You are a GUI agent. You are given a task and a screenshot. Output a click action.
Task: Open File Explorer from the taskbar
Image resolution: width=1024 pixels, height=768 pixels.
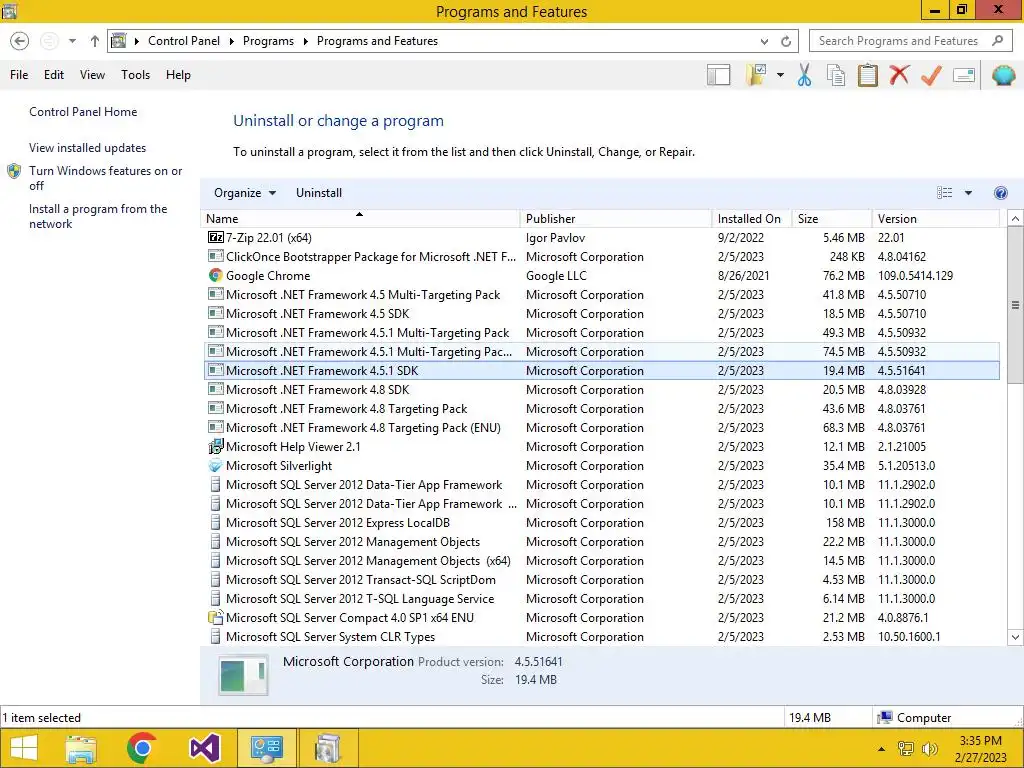point(81,748)
